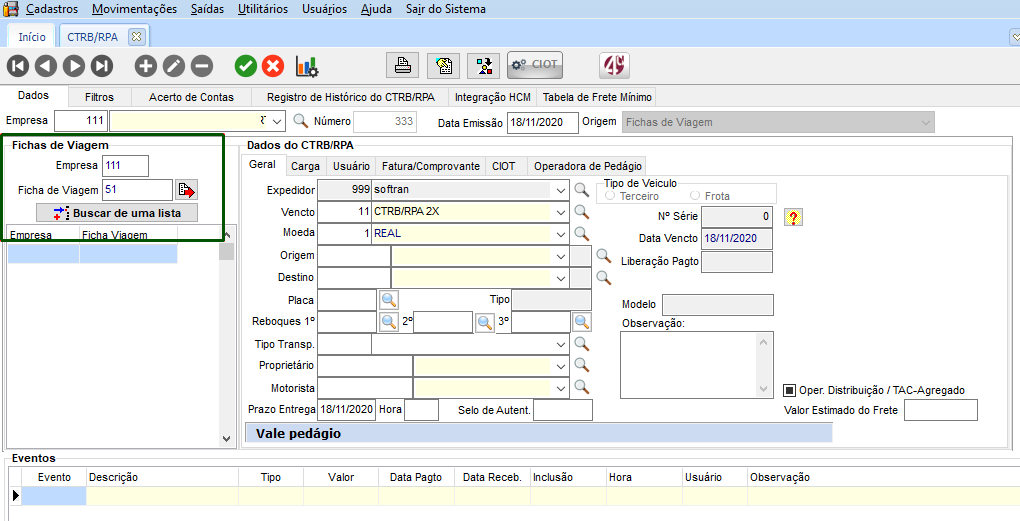Jump to the last record
1020x521 pixels.
pyautogui.click(x=102, y=66)
